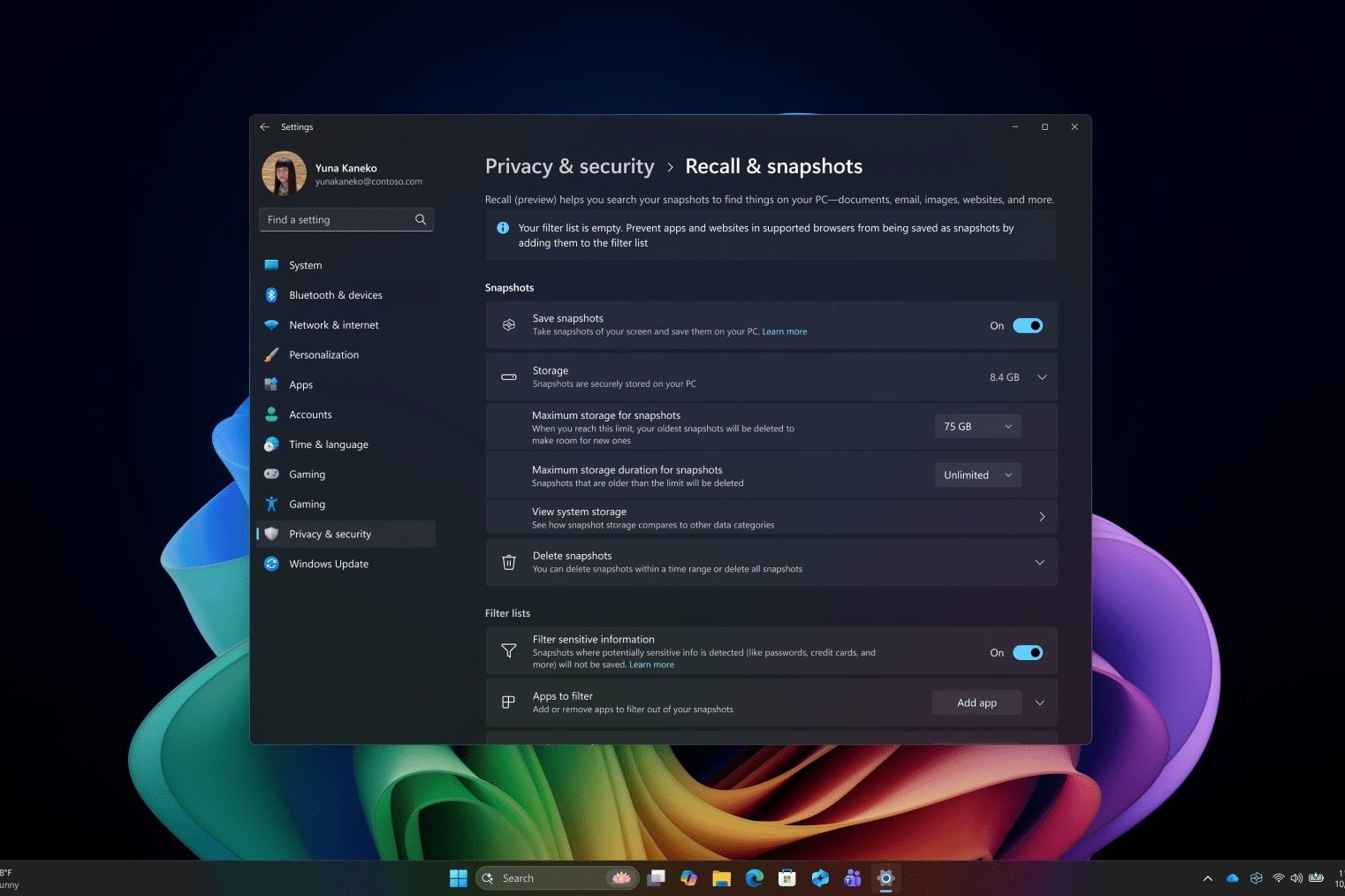Click the Windows Start button on taskbar
This screenshot has height=896, width=1345.
[x=458, y=877]
